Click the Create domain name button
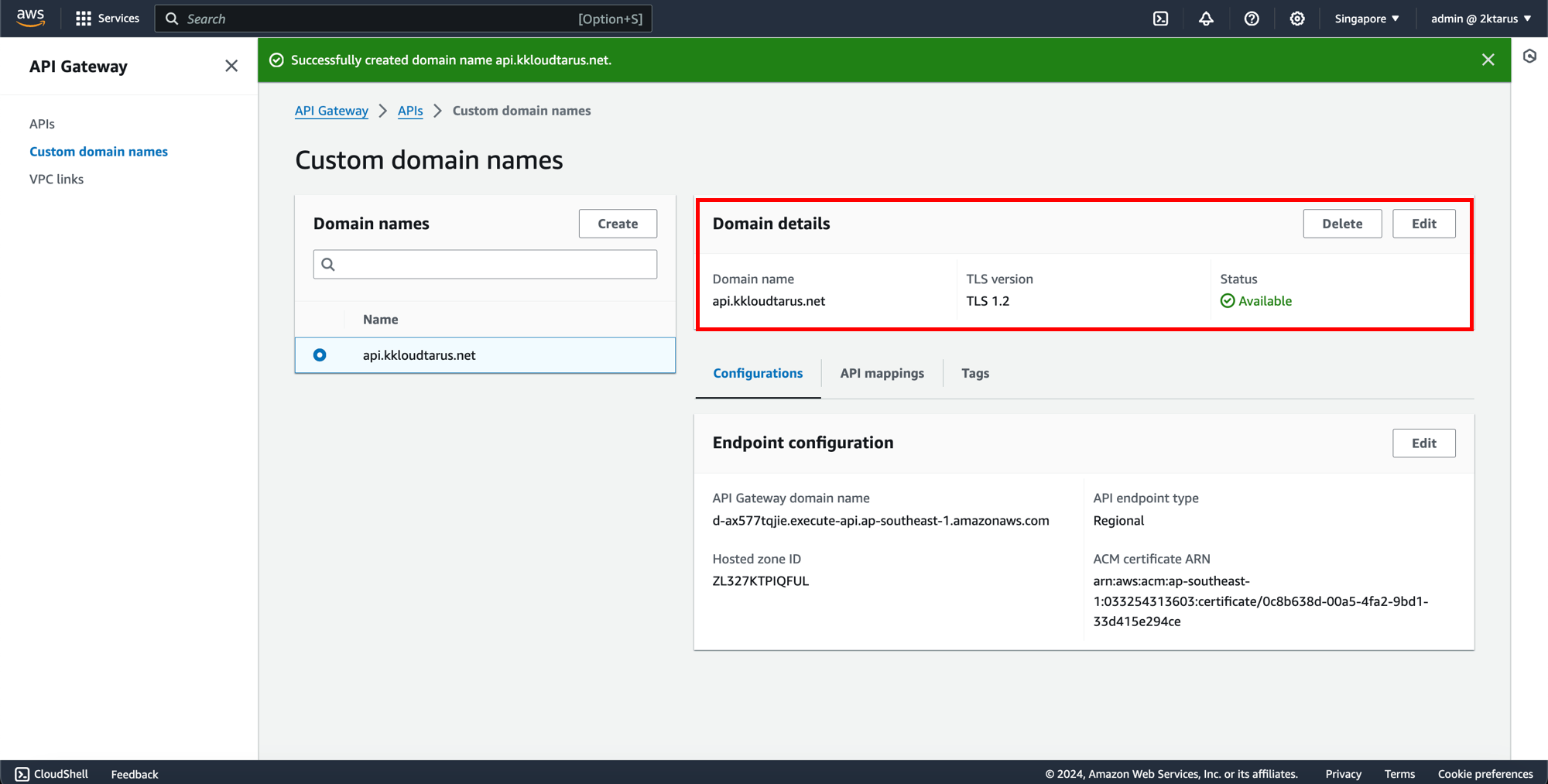1548x784 pixels. (x=618, y=224)
